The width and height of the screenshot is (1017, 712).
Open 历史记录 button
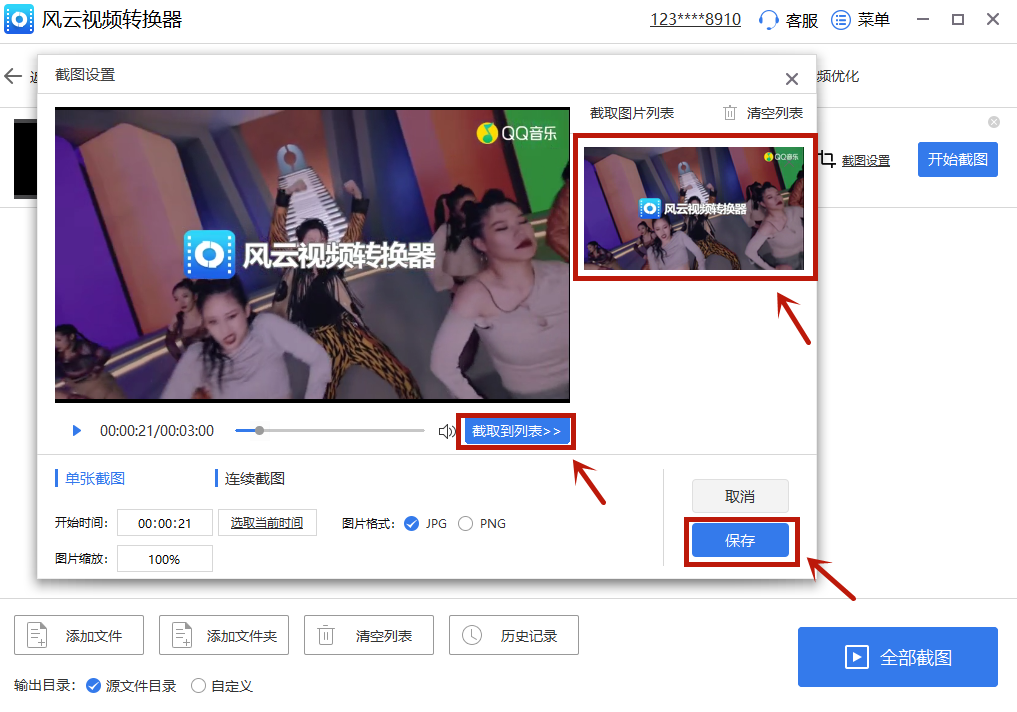(514, 635)
